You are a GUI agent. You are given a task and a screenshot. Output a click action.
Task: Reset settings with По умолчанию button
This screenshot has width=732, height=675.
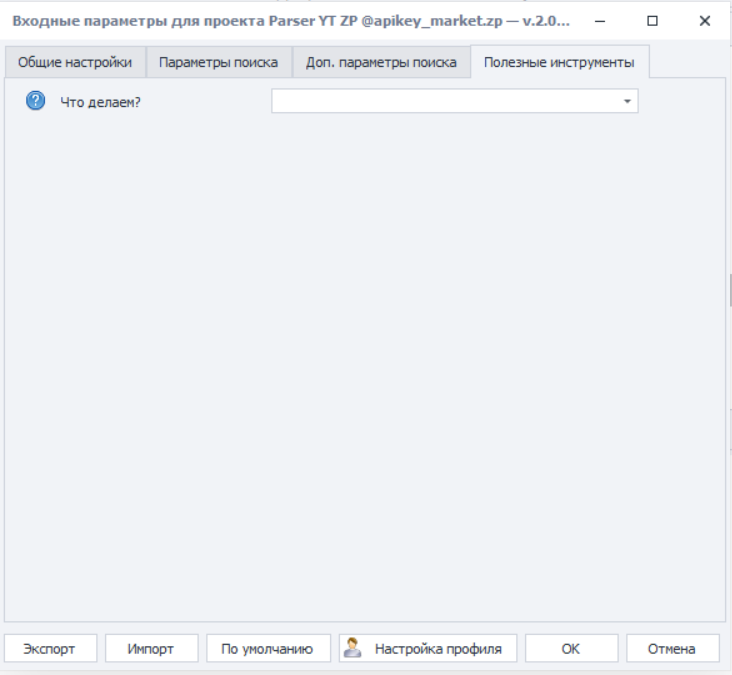click(x=267, y=649)
